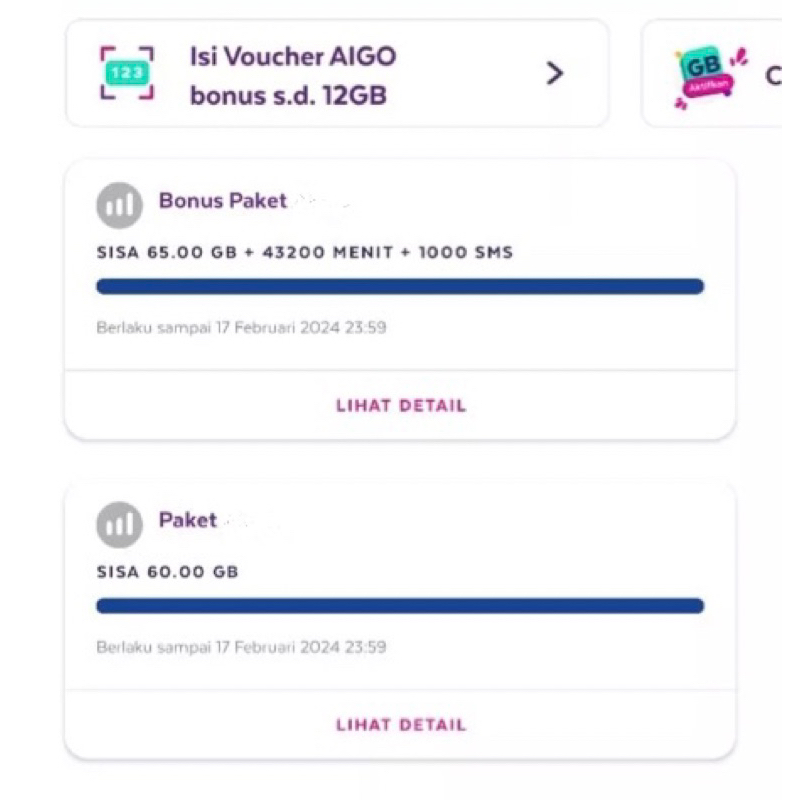
Task: Click the Bonus Paket expiry date text
Action: [241, 327]
